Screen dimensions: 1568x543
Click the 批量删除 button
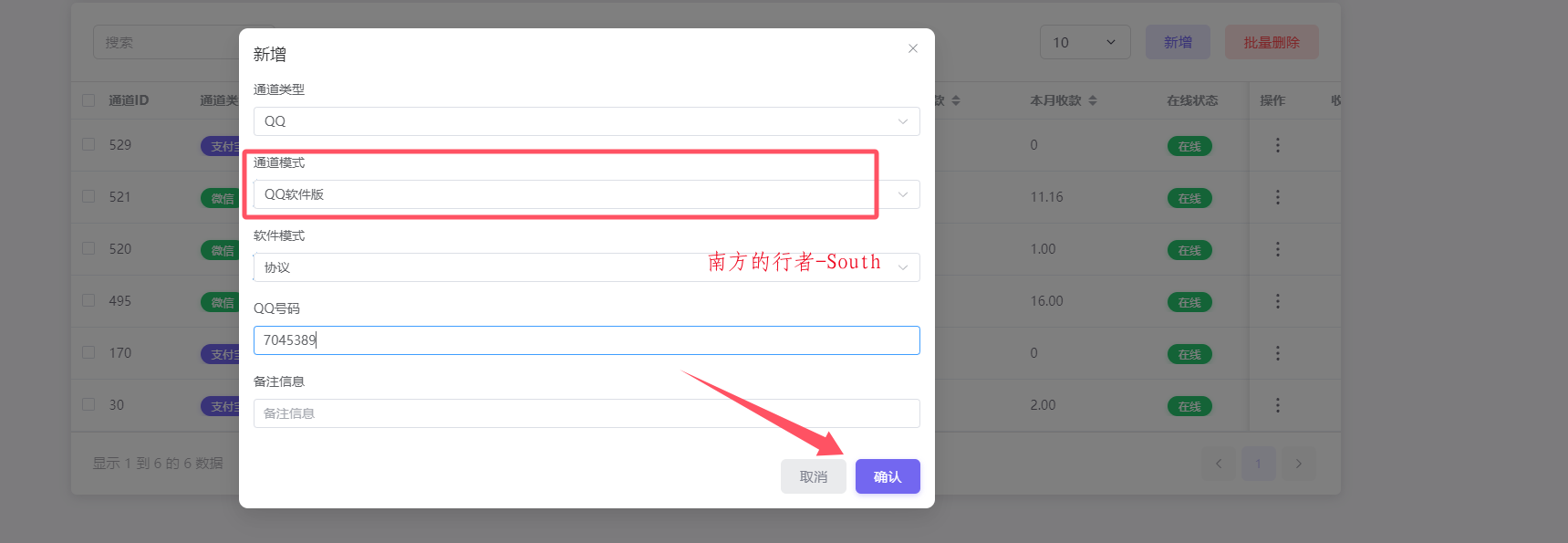1272,42
